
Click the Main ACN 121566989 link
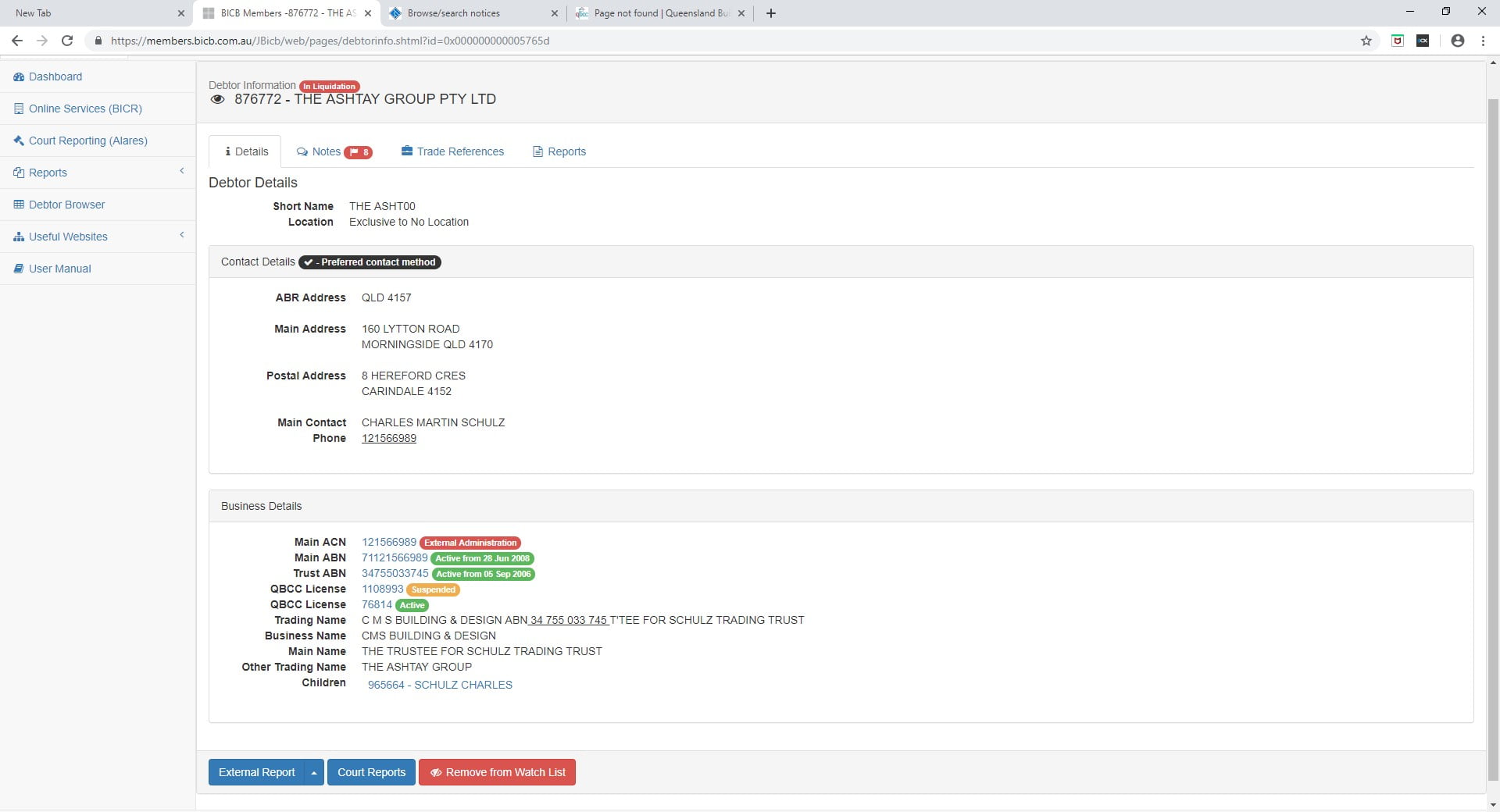pos(389,542)
